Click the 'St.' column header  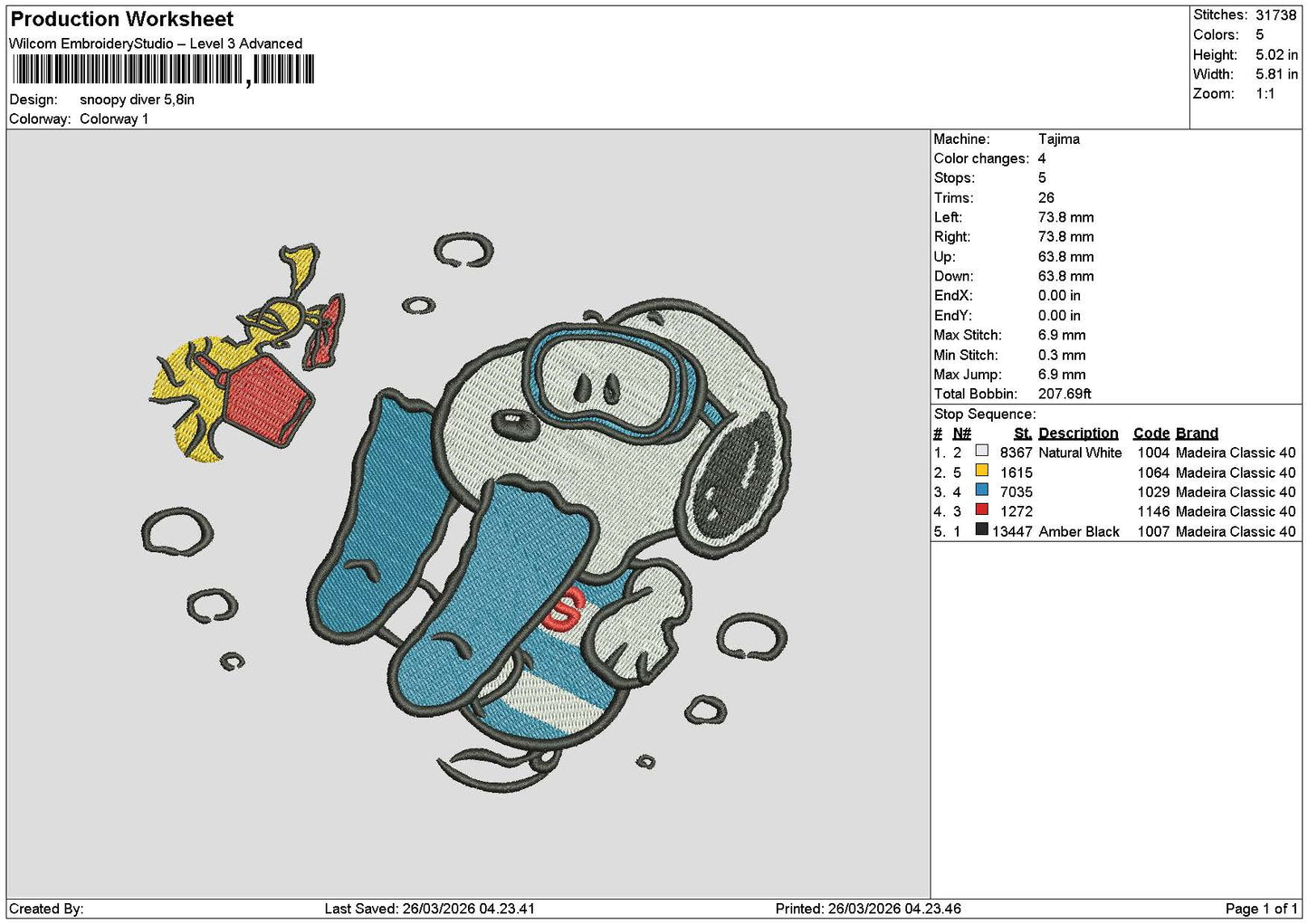click(x=1023, y=433)
